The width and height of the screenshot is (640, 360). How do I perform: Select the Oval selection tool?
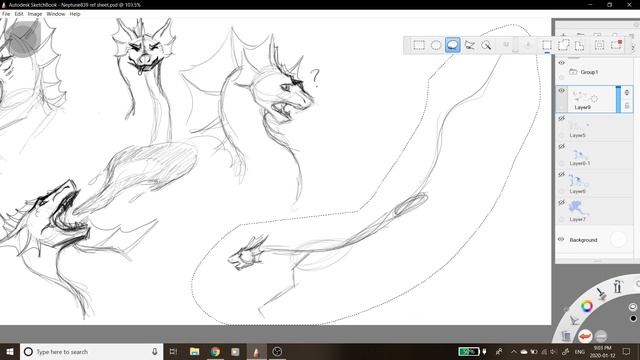[436, 45]
